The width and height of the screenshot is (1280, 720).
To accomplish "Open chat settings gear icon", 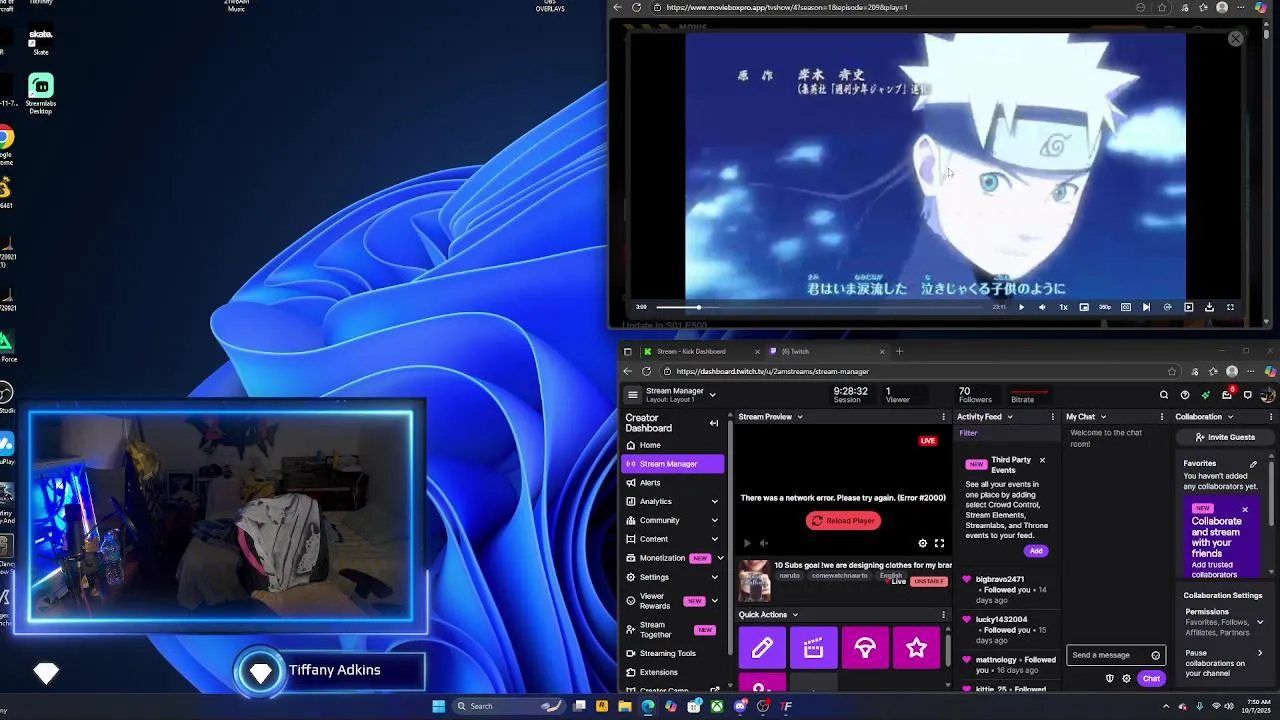I will (1126, 679).
